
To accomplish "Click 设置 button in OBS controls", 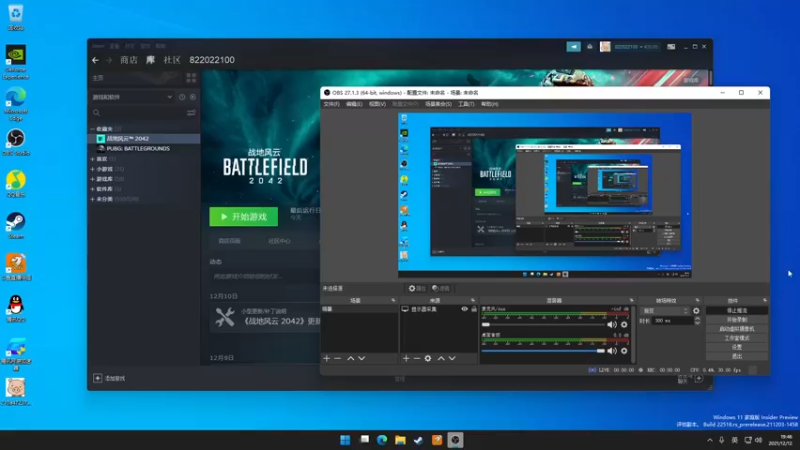I will [x=737, y=347].
